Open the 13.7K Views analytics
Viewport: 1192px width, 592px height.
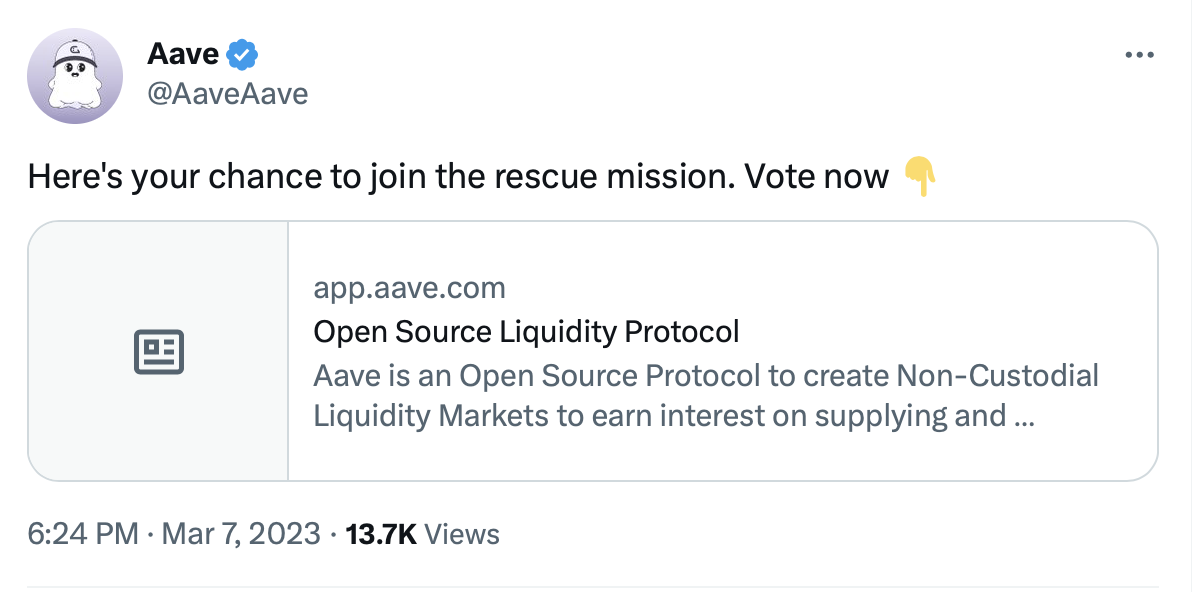coord(423,534)
